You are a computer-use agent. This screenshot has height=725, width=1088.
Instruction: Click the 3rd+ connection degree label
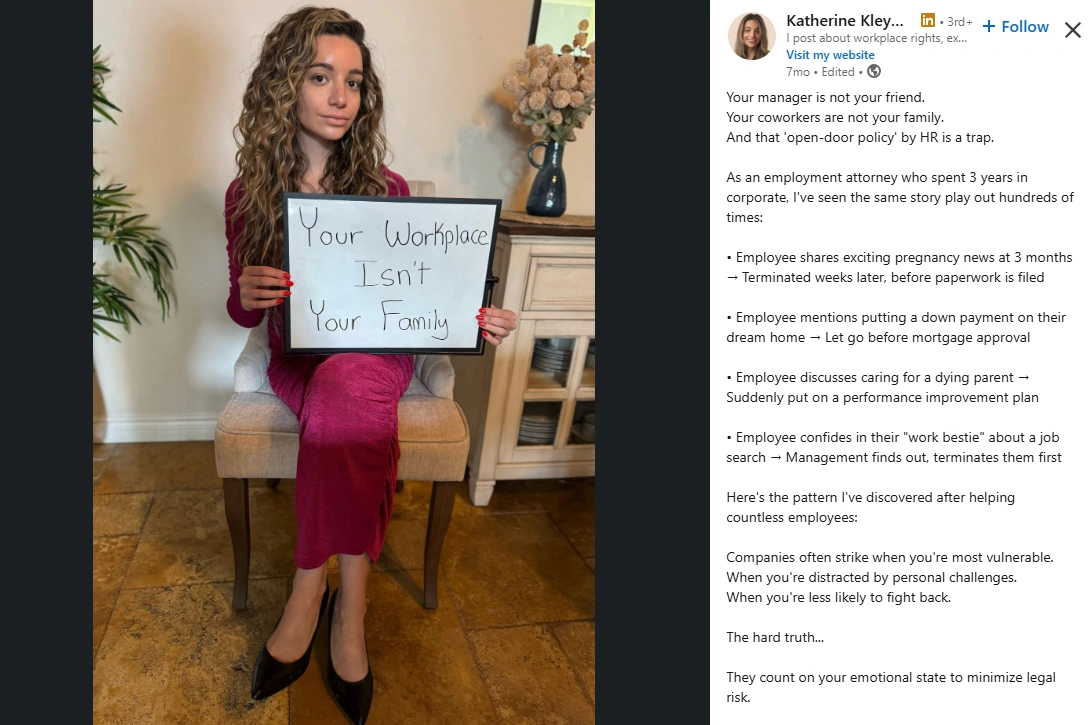point(960,22)
